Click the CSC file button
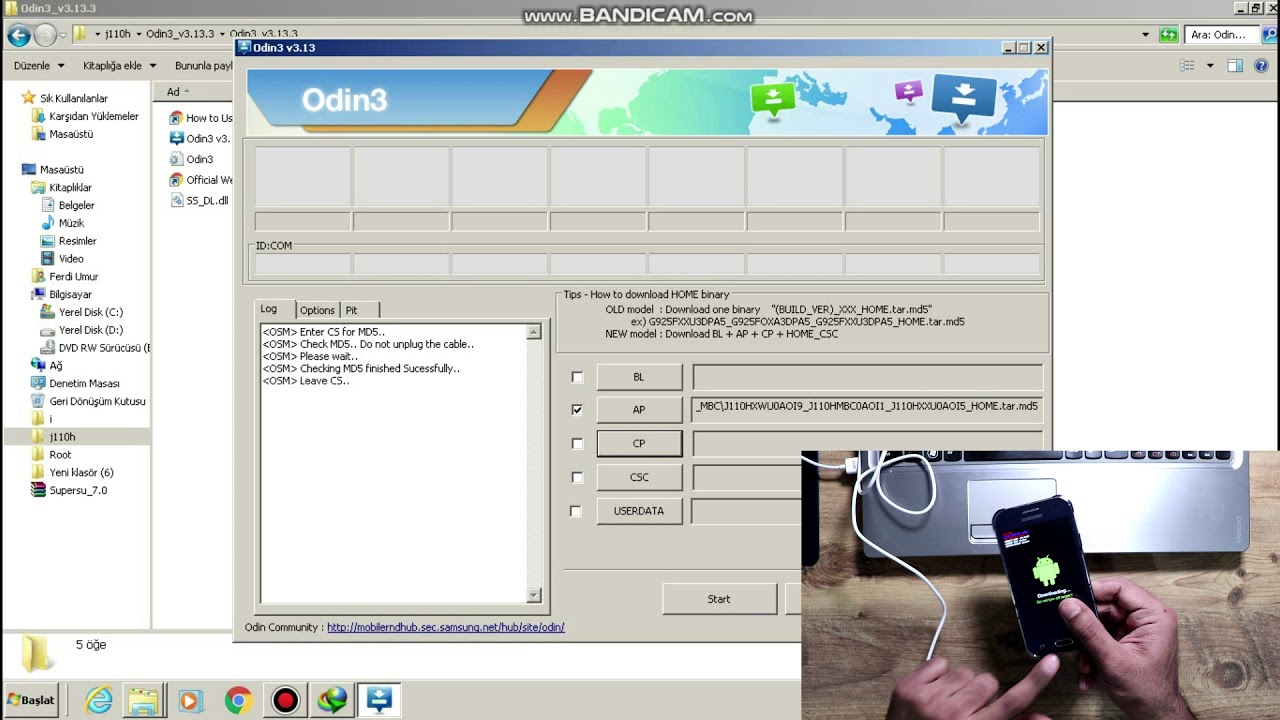Screen dimensions: 1280x720 (x=639, y=477)
